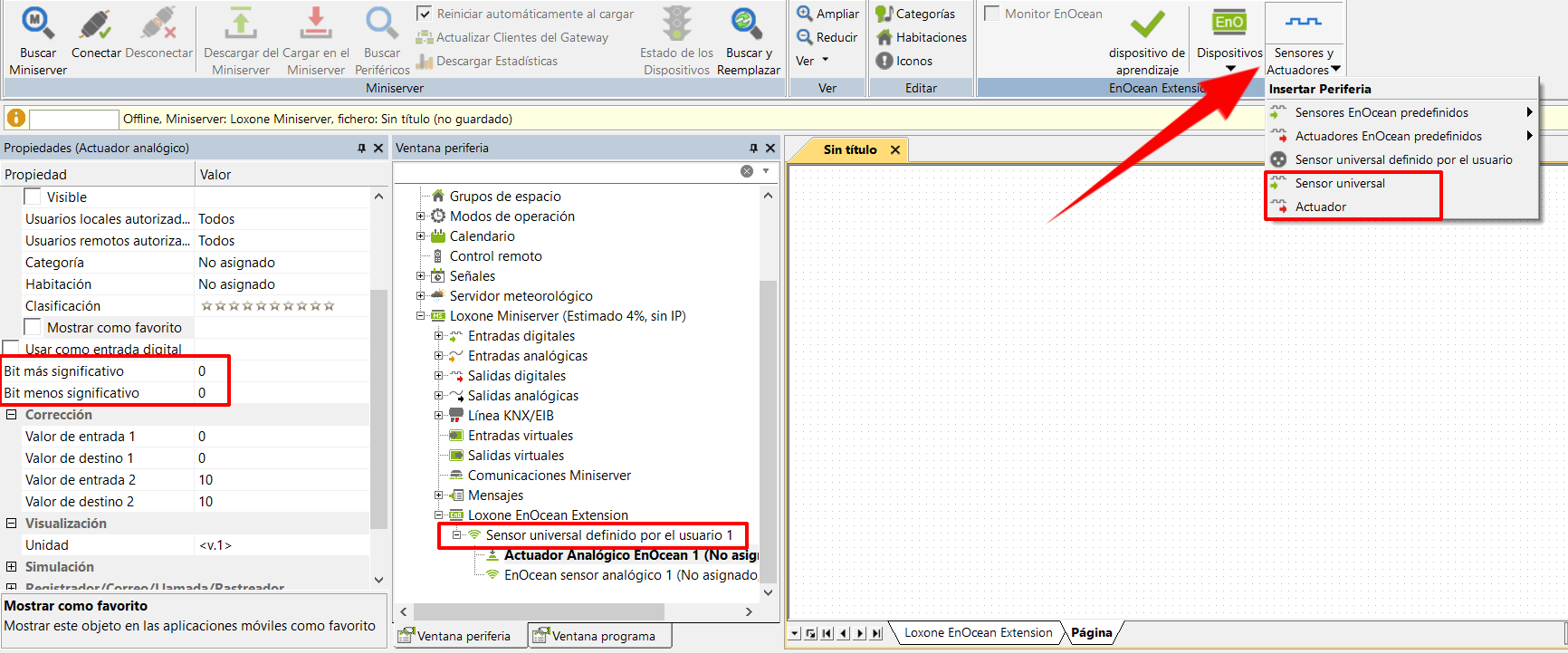Collapse the Corrección property section
This screenshot has height=654, width=1568.
(x=12, y=415)
